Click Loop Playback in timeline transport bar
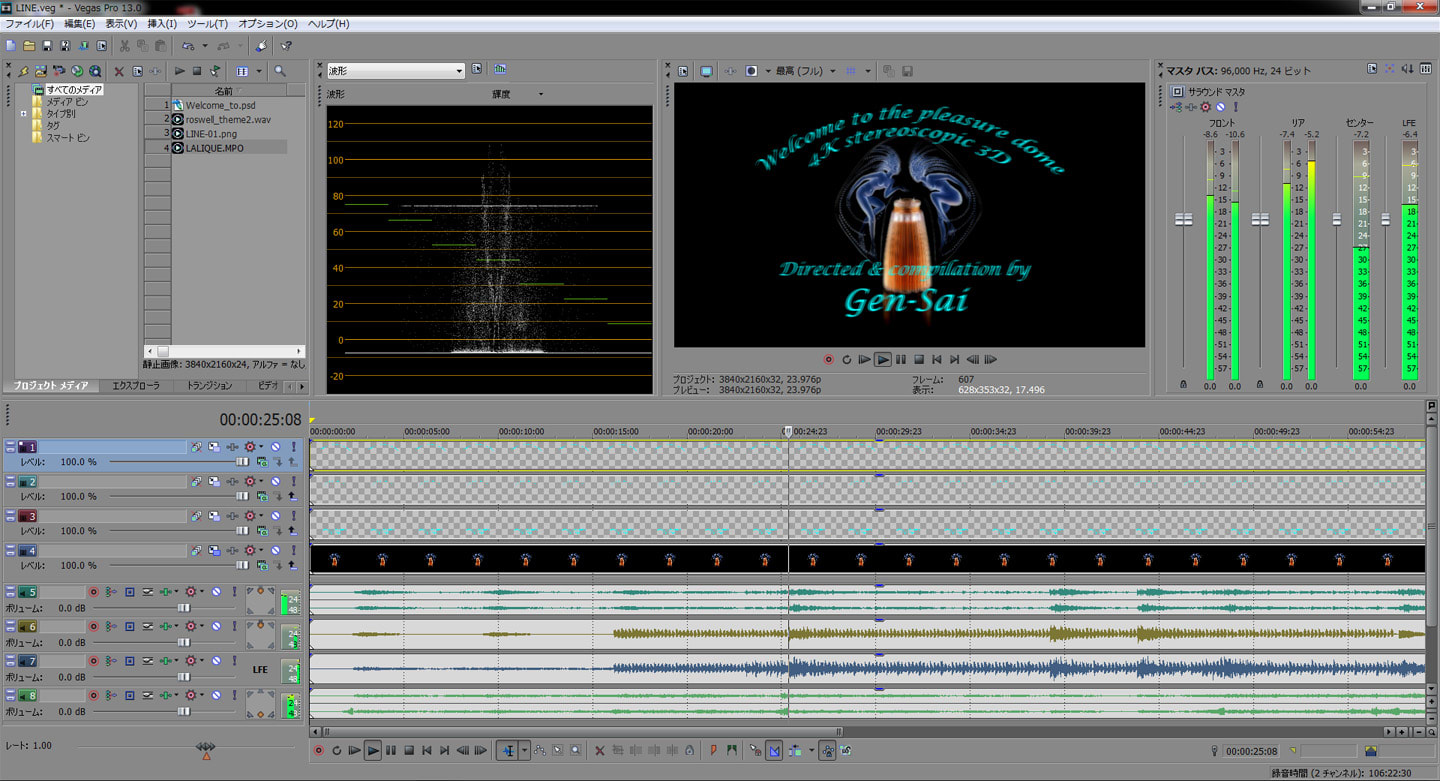The width and height of the screenshot is (1440, 781). pyautogui.click(x=337, y=750)
